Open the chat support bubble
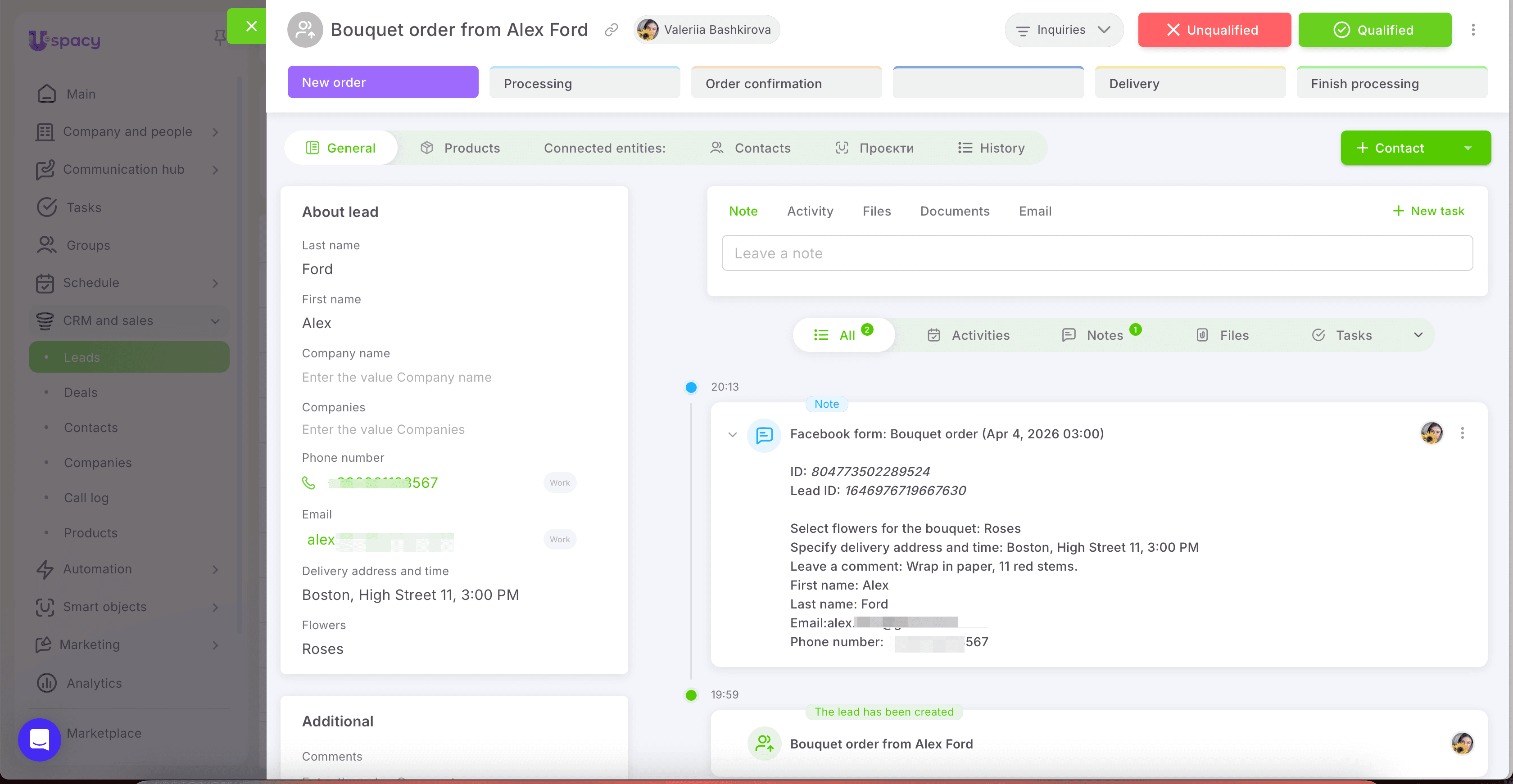1513x784 pixels. coord(39,739)
